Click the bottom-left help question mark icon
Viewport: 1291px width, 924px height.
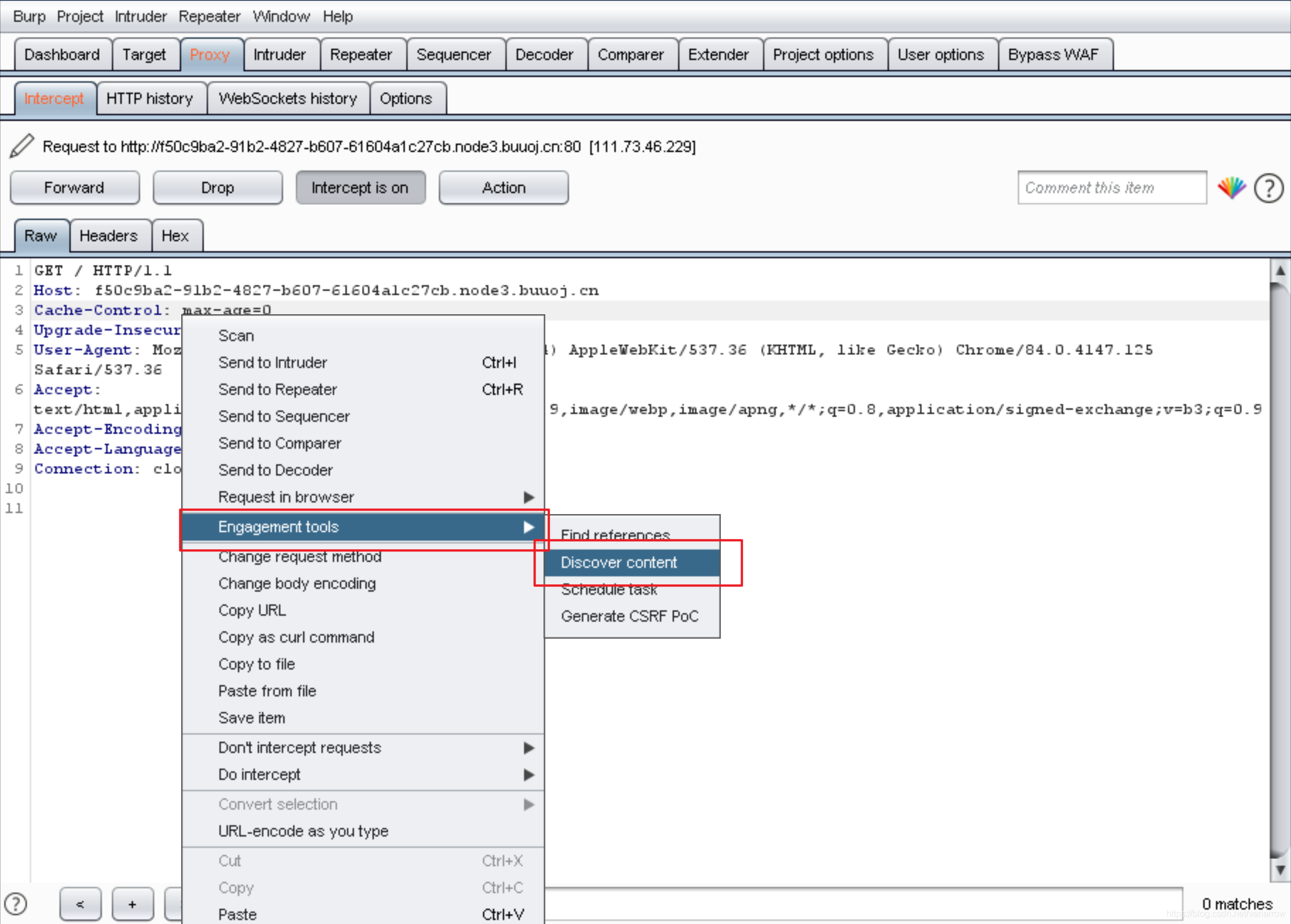click(x=15, y=904)
